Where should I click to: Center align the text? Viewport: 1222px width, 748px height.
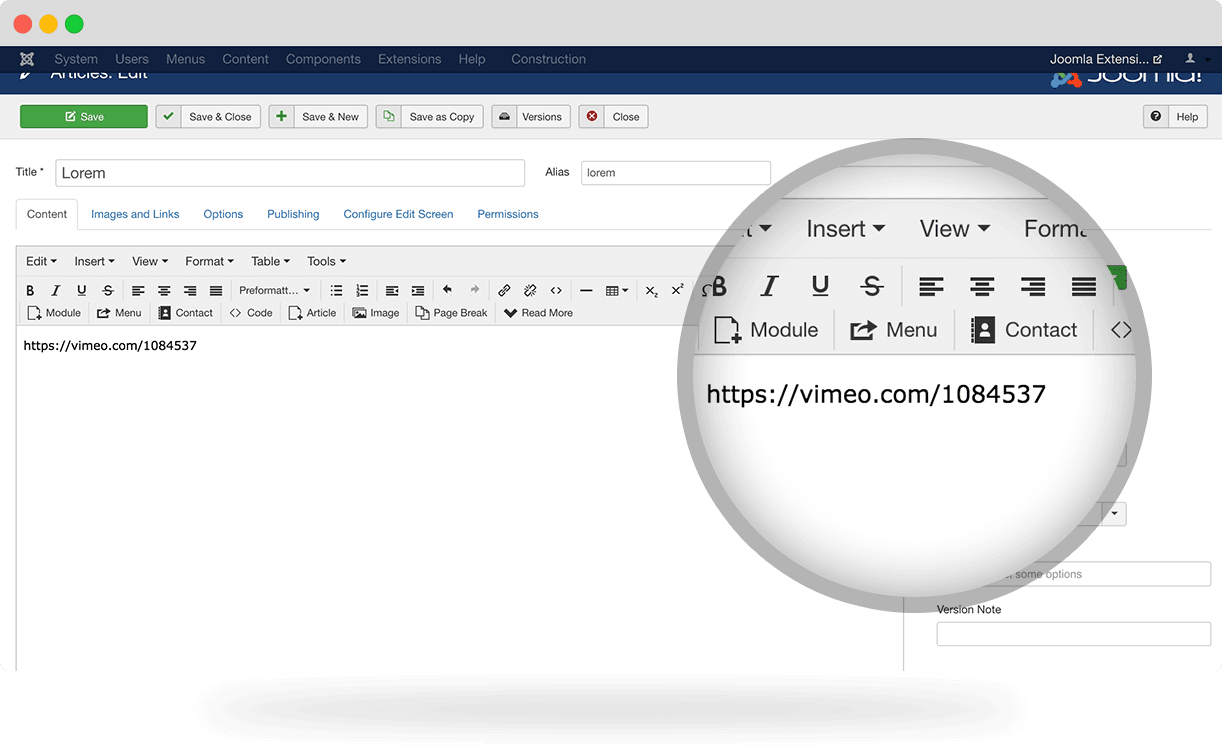pyautogui.click(x=164, y=291)
